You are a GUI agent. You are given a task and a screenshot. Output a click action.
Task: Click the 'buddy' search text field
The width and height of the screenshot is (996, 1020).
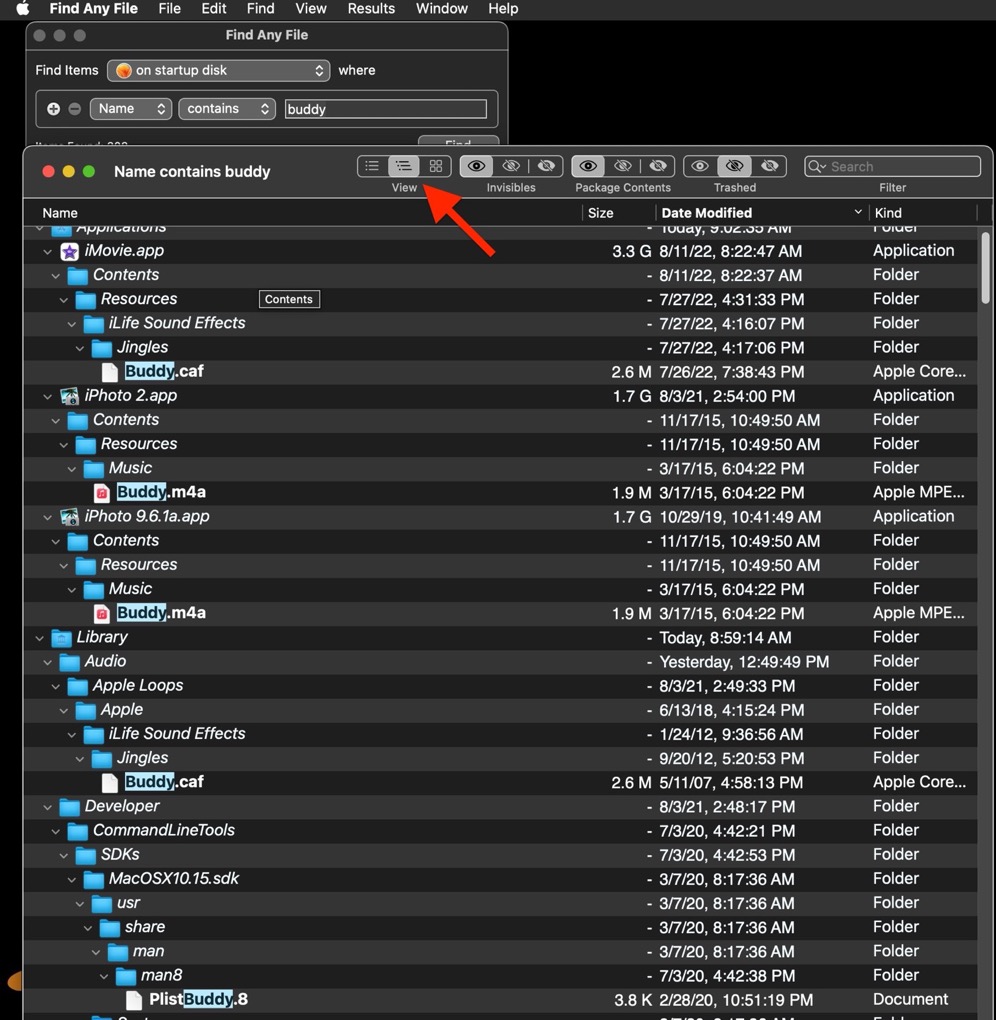coord(386,109)
